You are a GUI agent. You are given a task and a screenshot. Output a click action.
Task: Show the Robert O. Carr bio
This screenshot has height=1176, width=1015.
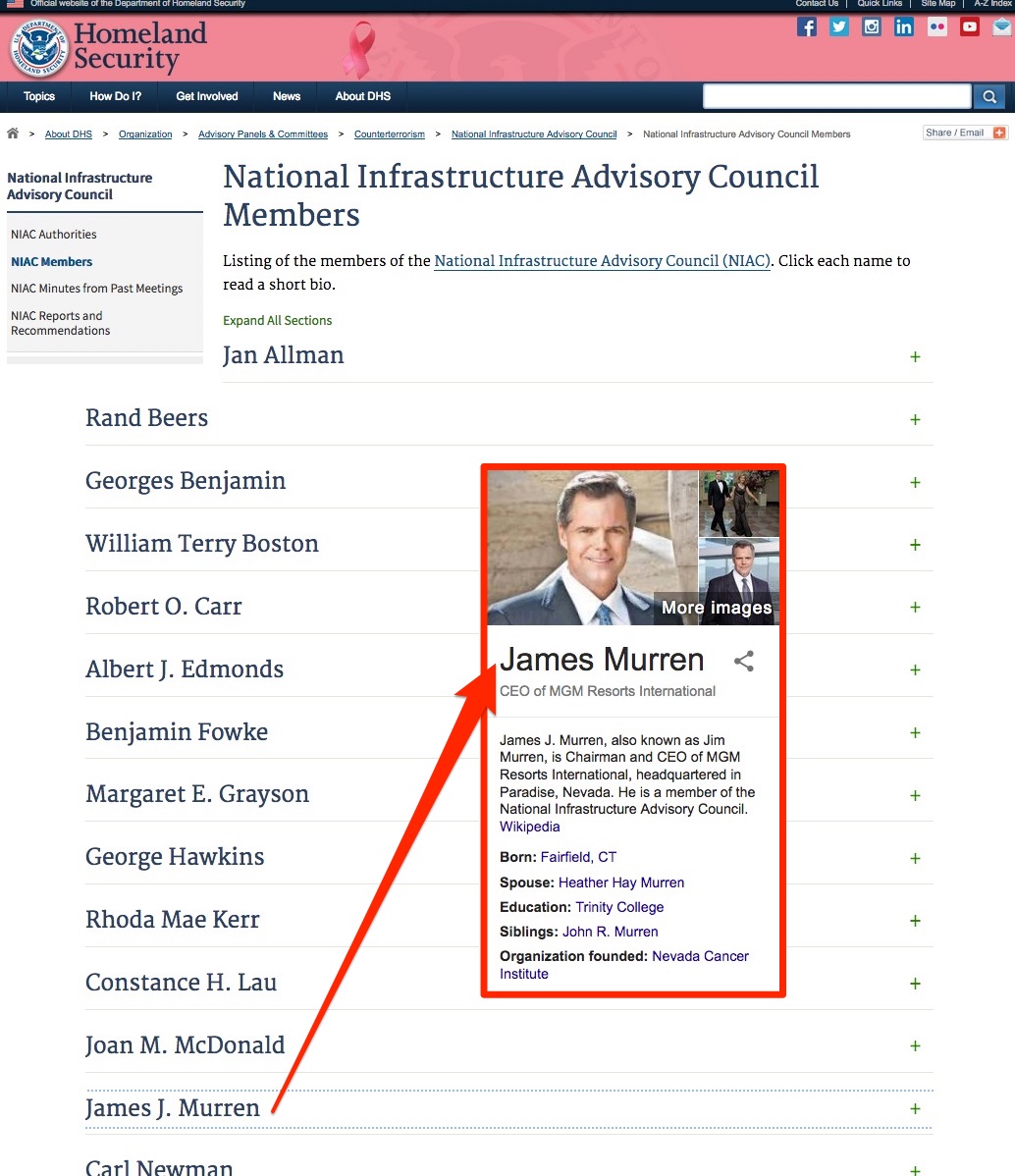[915, 607]
